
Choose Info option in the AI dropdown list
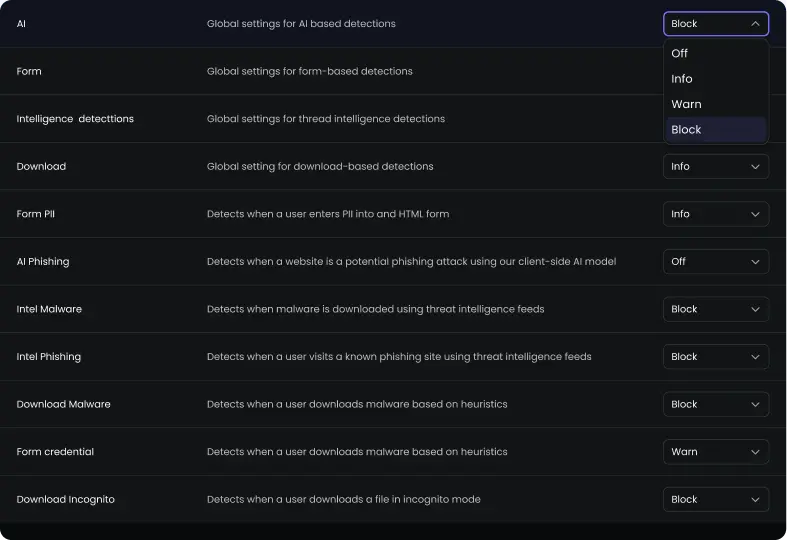pos(682,79)
